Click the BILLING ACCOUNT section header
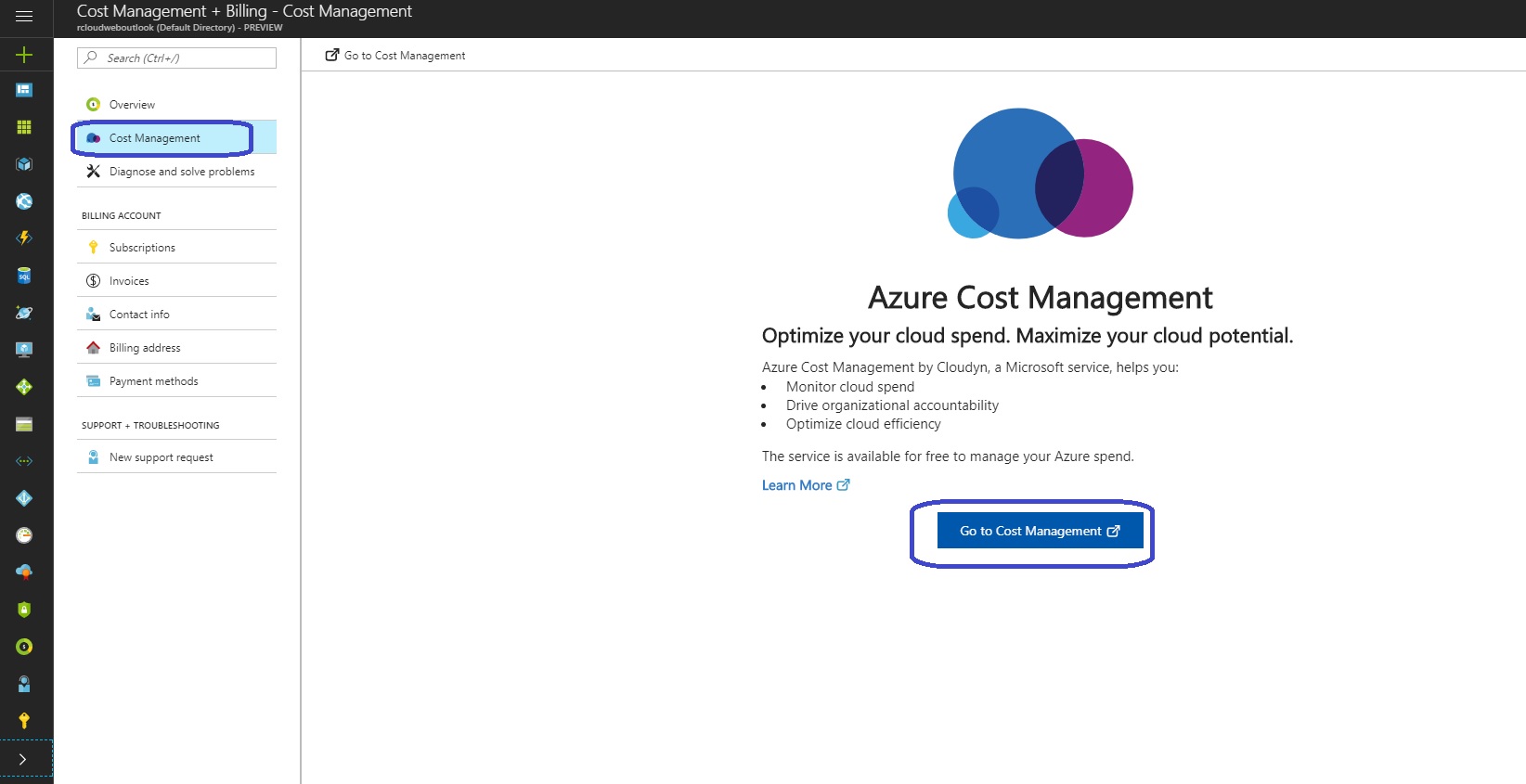Viewport: 1526px width, 784px height. pos(122,216)
